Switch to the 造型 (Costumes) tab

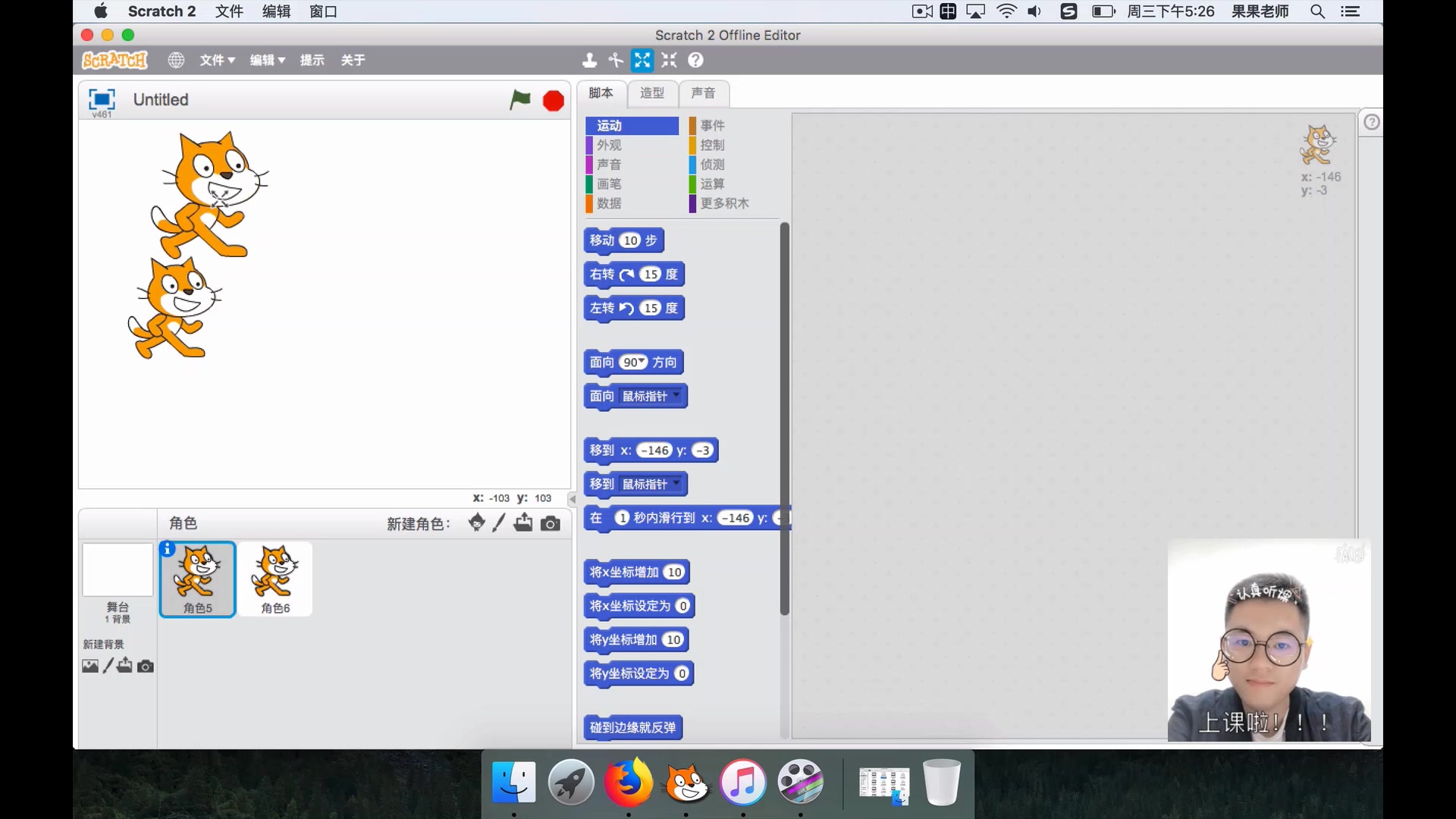click(651, 92)
